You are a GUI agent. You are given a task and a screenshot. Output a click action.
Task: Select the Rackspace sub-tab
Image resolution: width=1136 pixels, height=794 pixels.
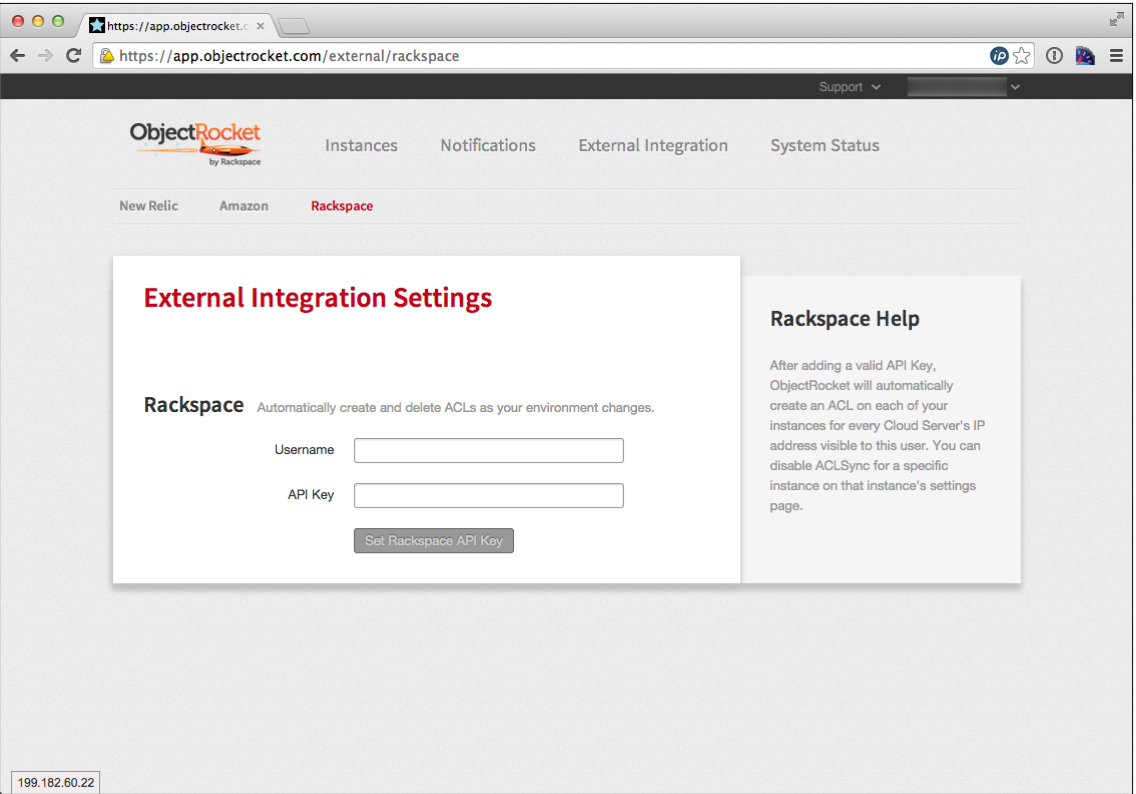(342, 206)
